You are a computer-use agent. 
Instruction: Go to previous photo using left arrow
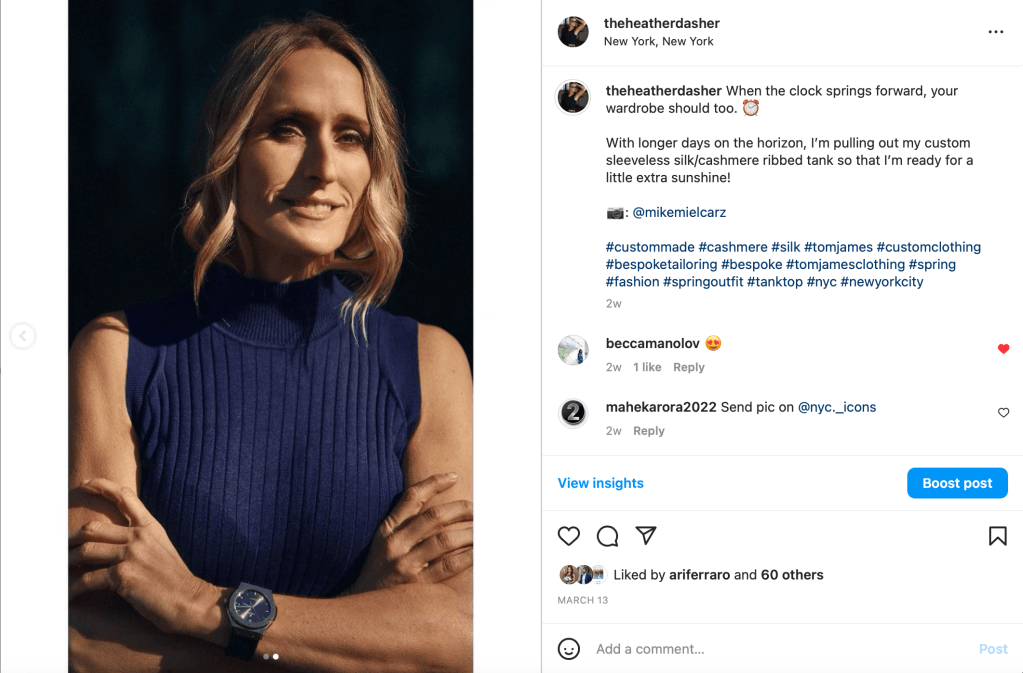(22, 336)
